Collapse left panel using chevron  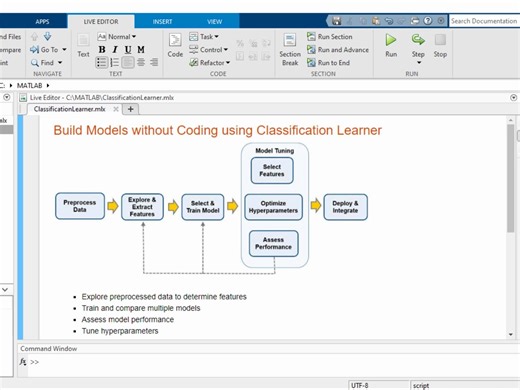pyautogui.click(x=5, y=290)
